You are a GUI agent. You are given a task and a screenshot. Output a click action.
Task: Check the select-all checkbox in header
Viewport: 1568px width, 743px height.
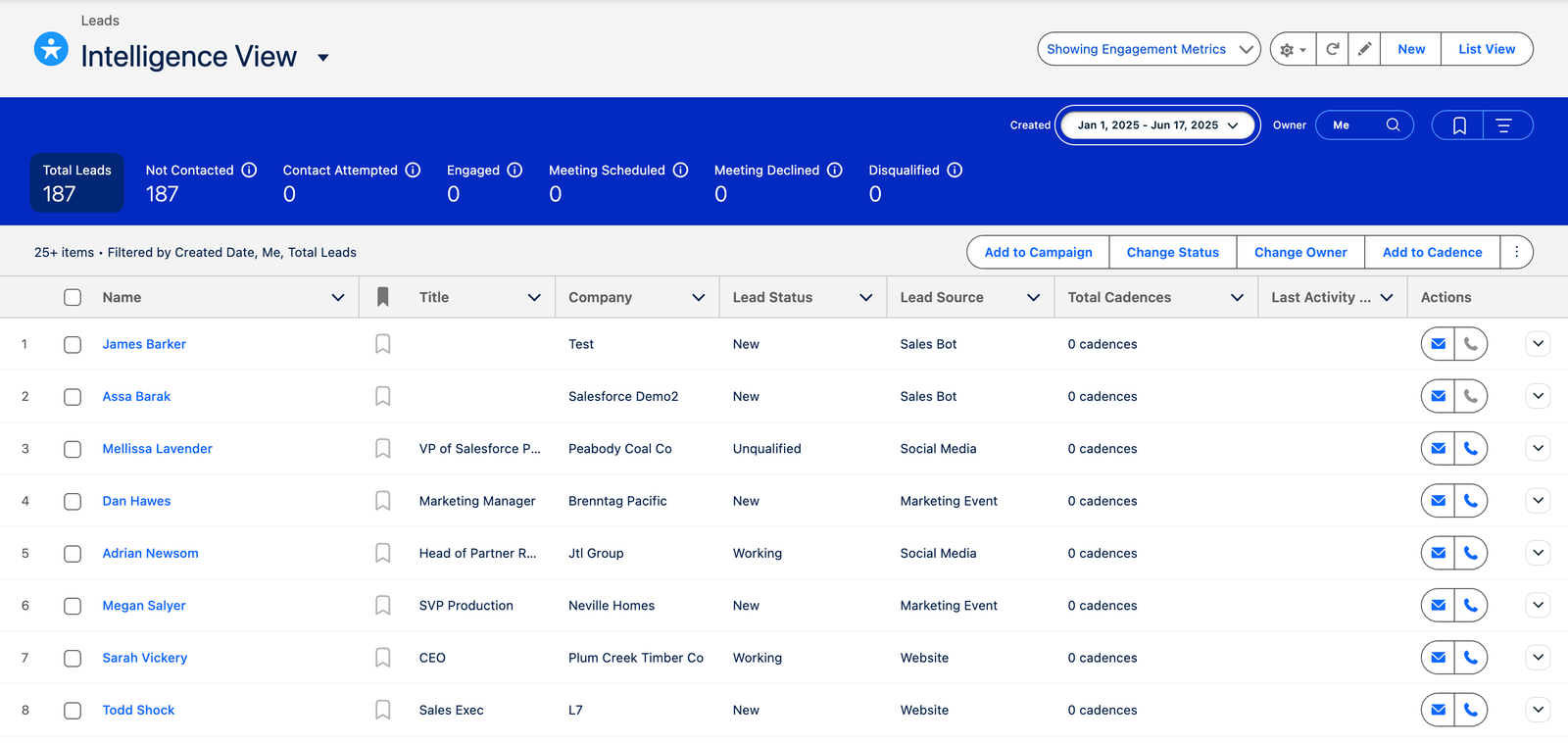click(x=73, y=297)
